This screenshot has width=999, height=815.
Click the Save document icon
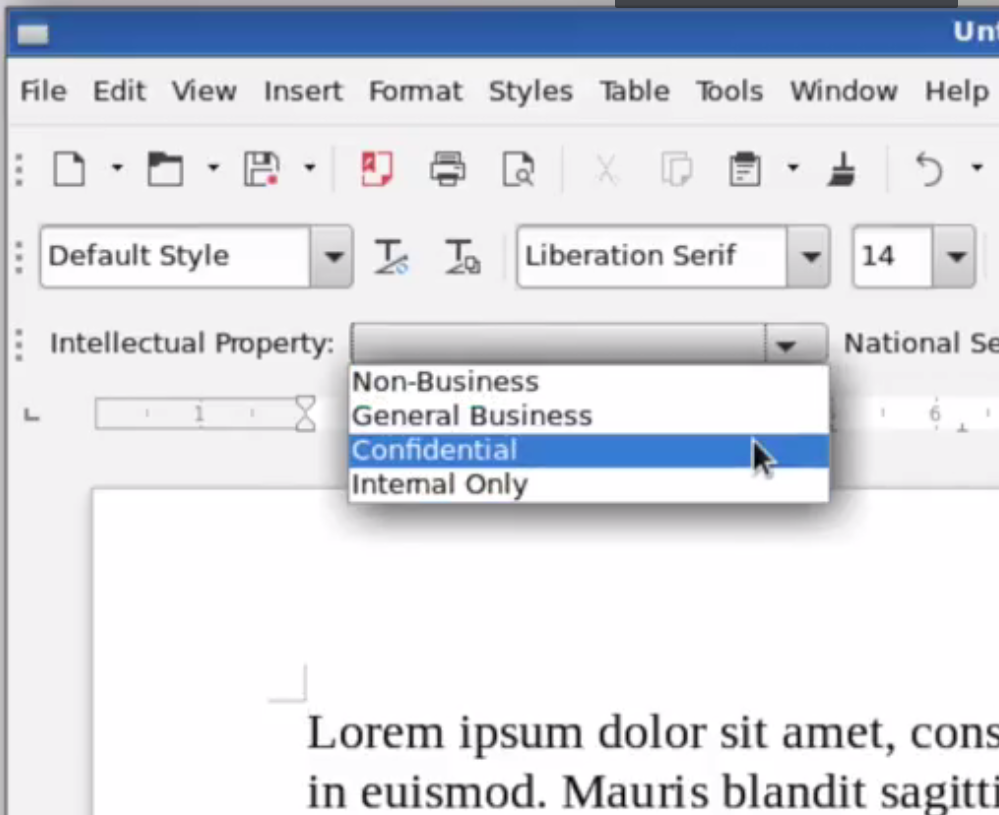(261, 170)
